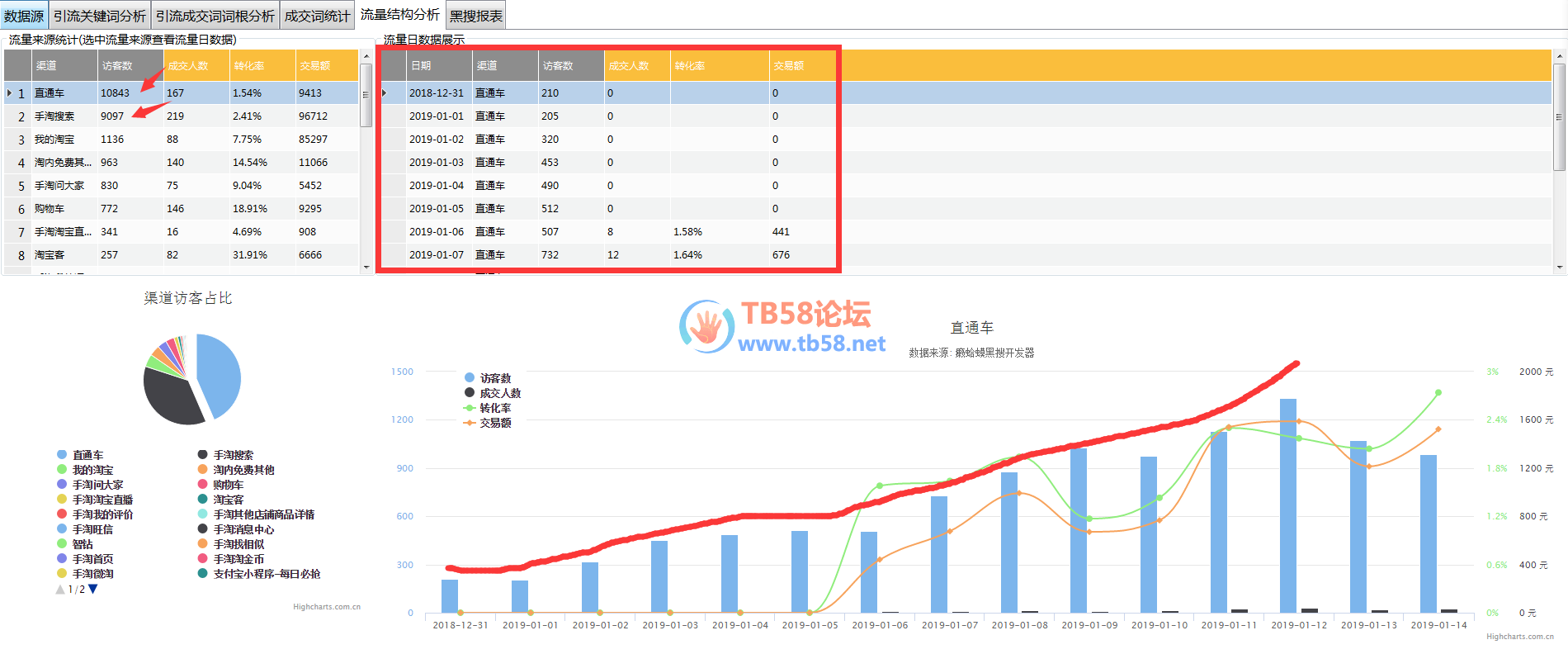Toggle 交易额 series in chart legend
The image size is (1568, 654).
pos(494,423)
